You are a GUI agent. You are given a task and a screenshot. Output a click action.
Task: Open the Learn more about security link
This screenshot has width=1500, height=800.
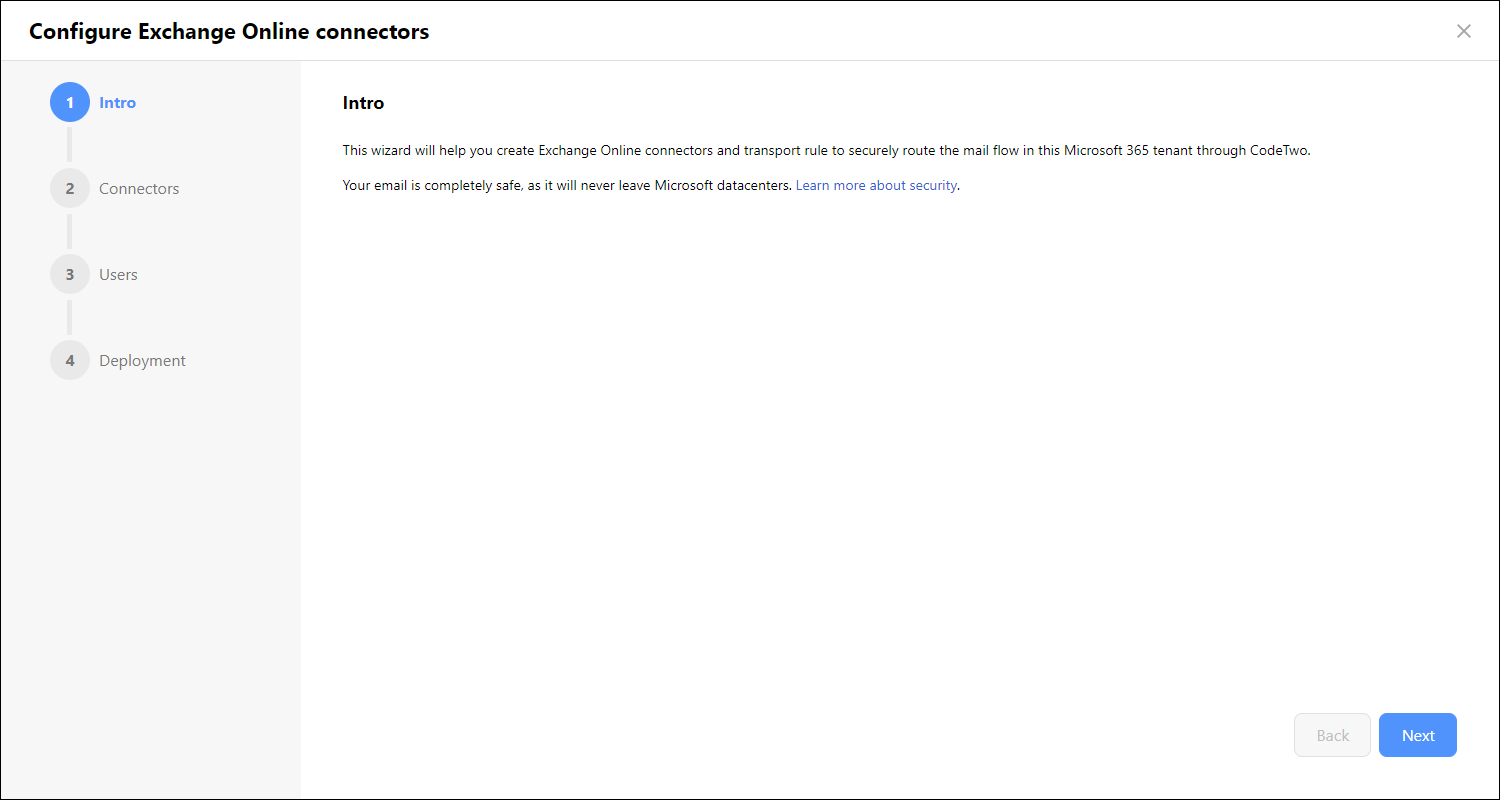(x=876, y=185)
